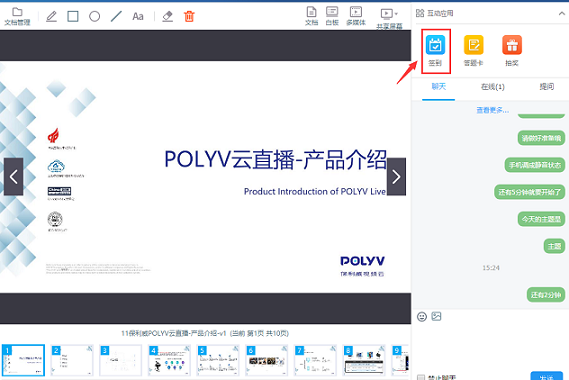Open 文档管理 document manager folder
569x380 pixels.
pos(17,17)
